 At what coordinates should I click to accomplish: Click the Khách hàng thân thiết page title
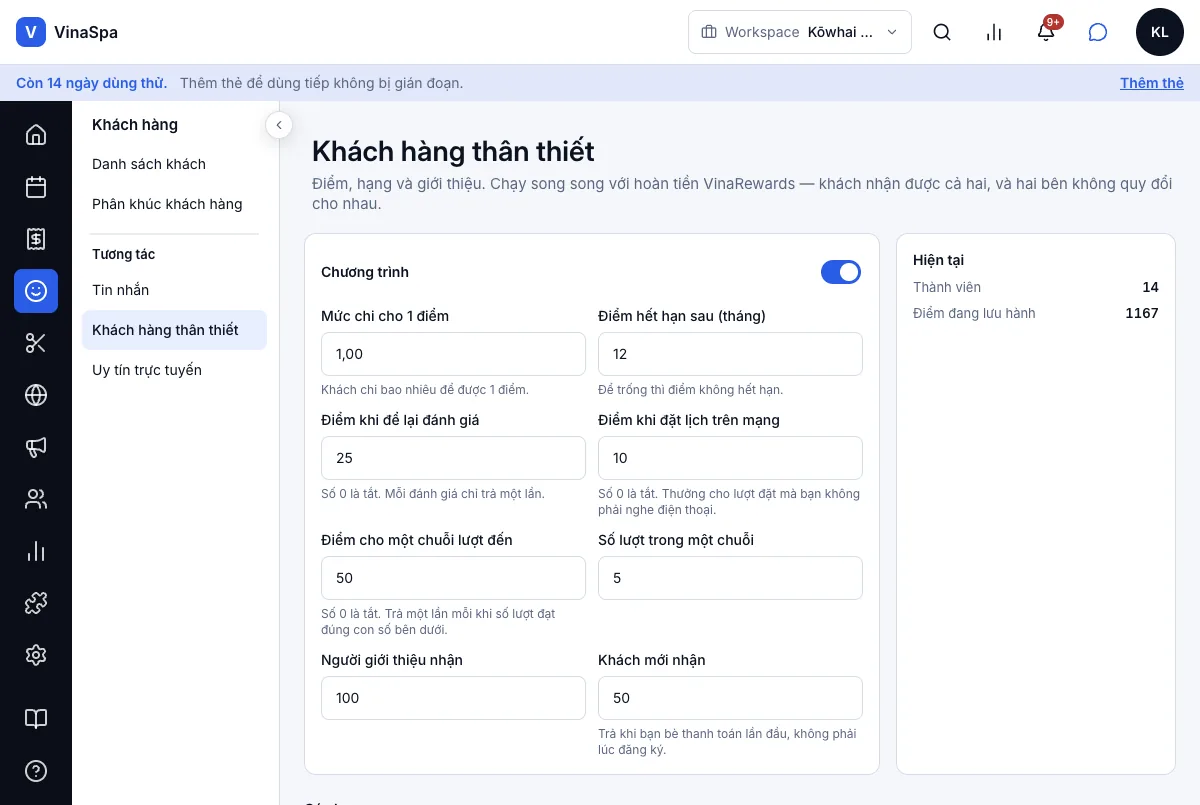(x=453, y=151)
